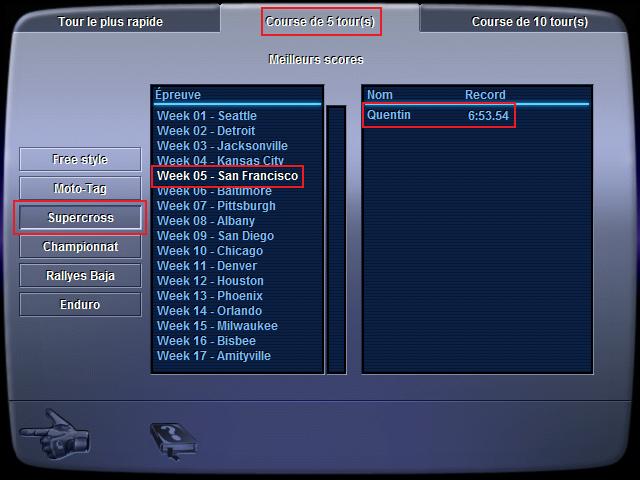Select the Moto-Tag category button
Screen dimensions: 640x480
(80, 188)
